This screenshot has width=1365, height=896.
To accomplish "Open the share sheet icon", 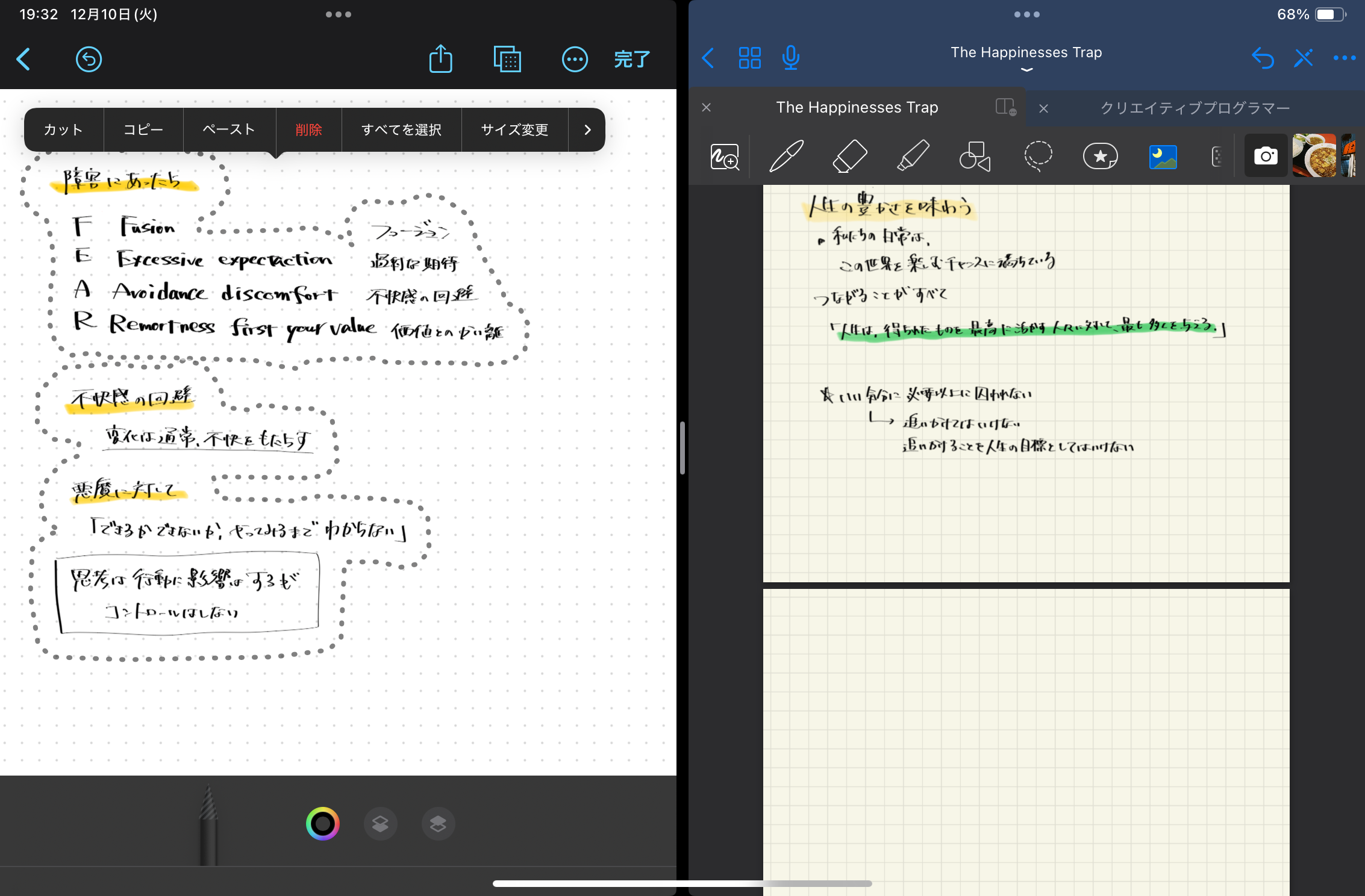I will click(x=440, y=58).
